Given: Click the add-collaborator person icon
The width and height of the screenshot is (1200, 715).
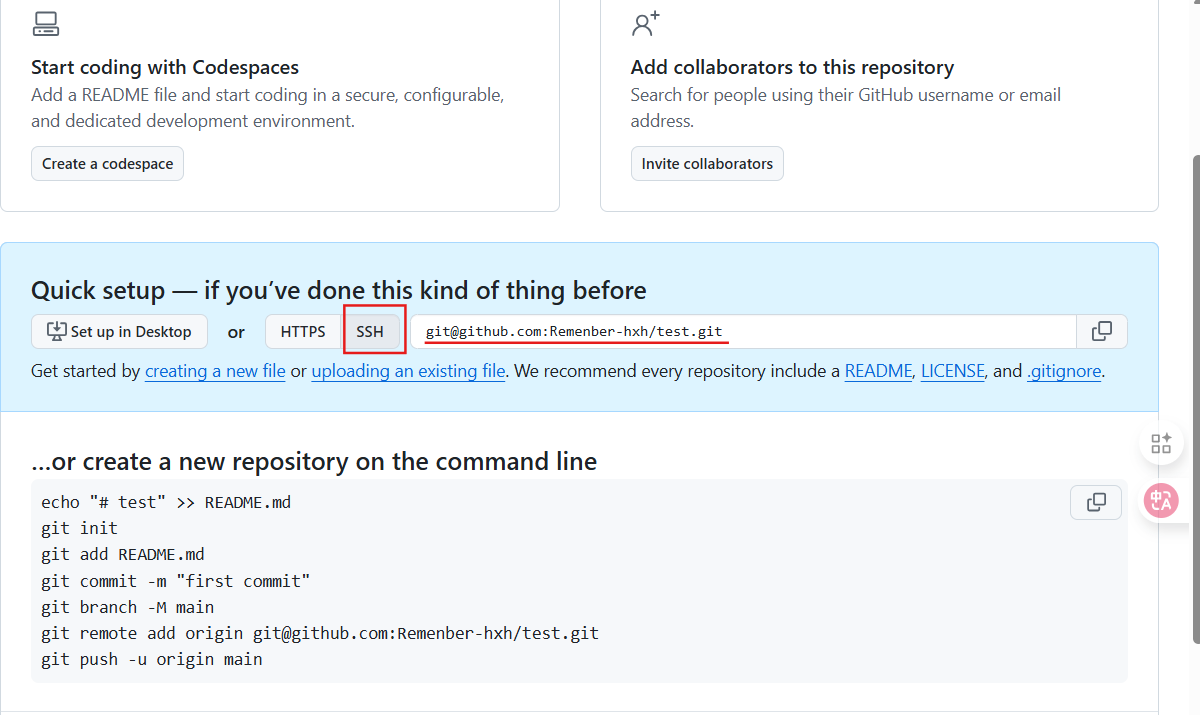Looking at the screenshot, I should coord(645,22).
